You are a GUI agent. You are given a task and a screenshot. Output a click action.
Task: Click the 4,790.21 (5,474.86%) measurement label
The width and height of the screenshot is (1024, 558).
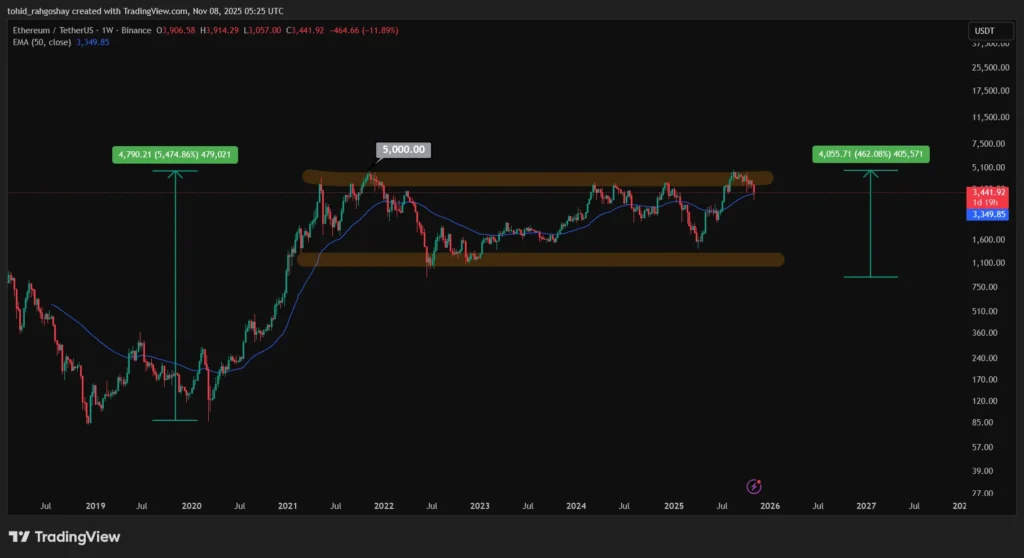(x=175, y=155)
